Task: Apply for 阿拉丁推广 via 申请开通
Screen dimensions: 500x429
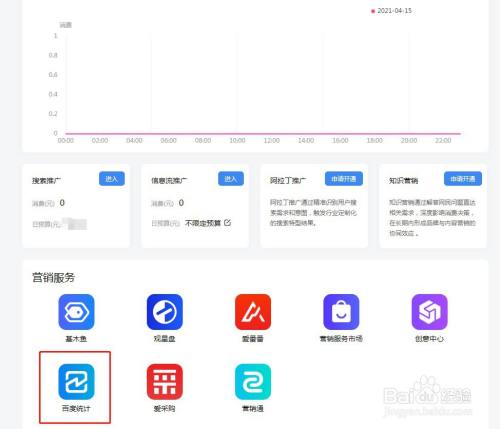Action: coord(344,179)
